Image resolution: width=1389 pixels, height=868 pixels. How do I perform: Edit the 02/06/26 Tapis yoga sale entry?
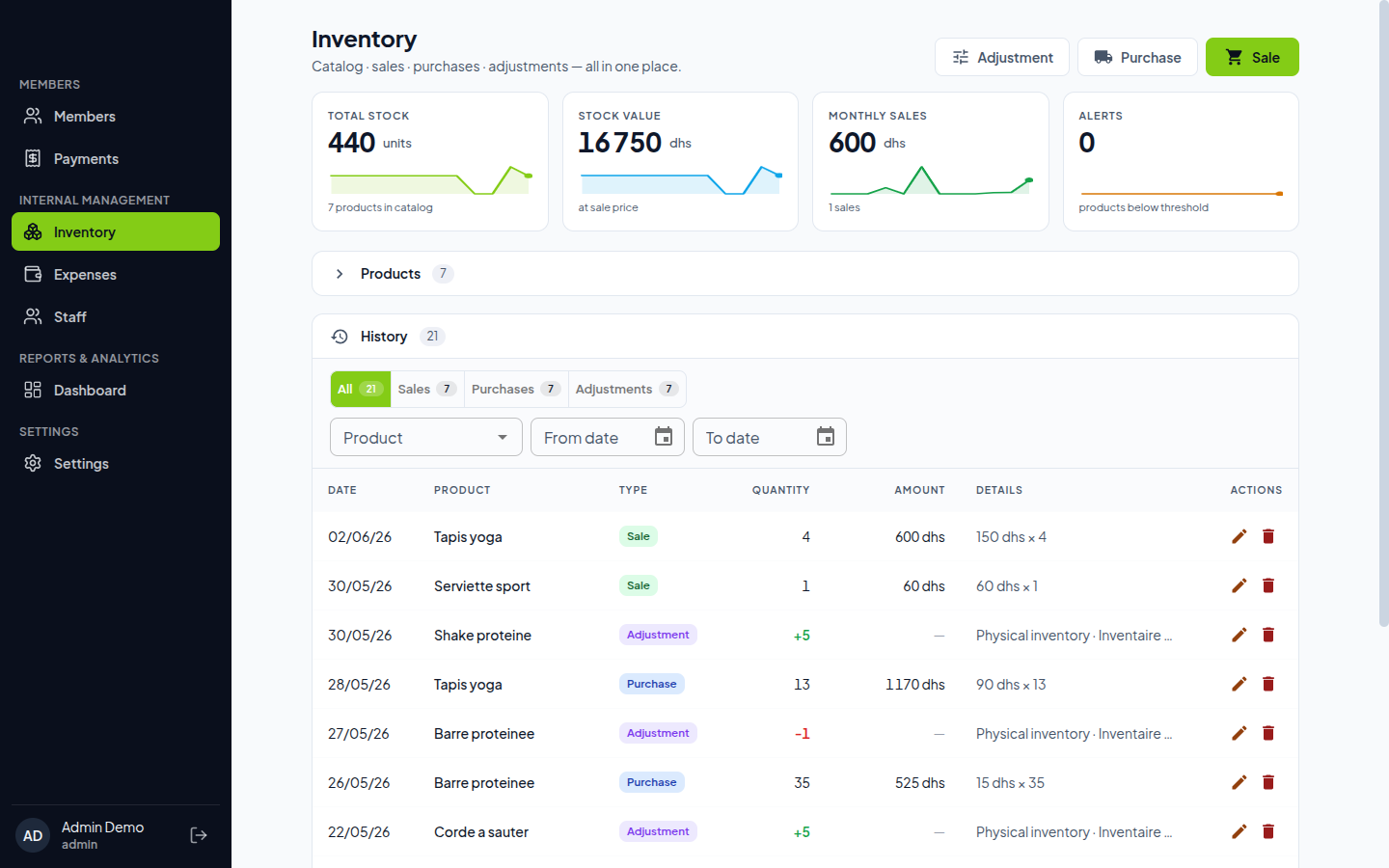pos(1239,536)
